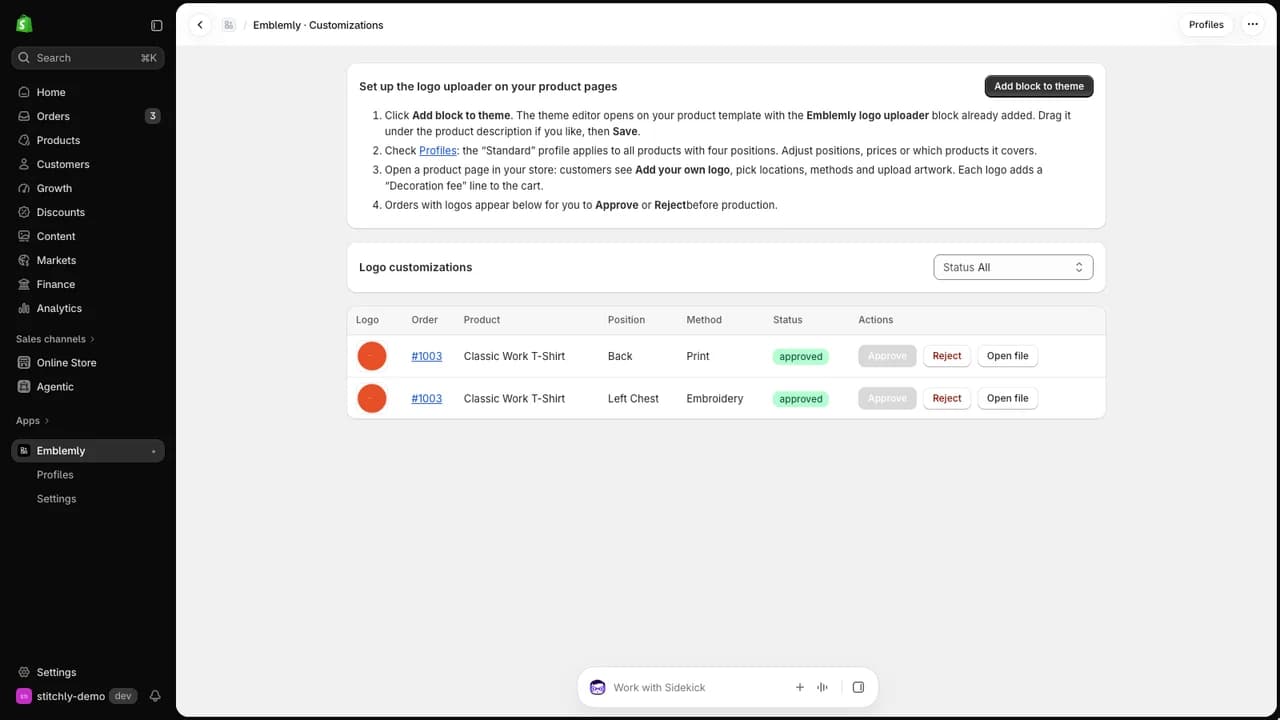
Task: Focus the Search field in sidebar
Action: 88,58
